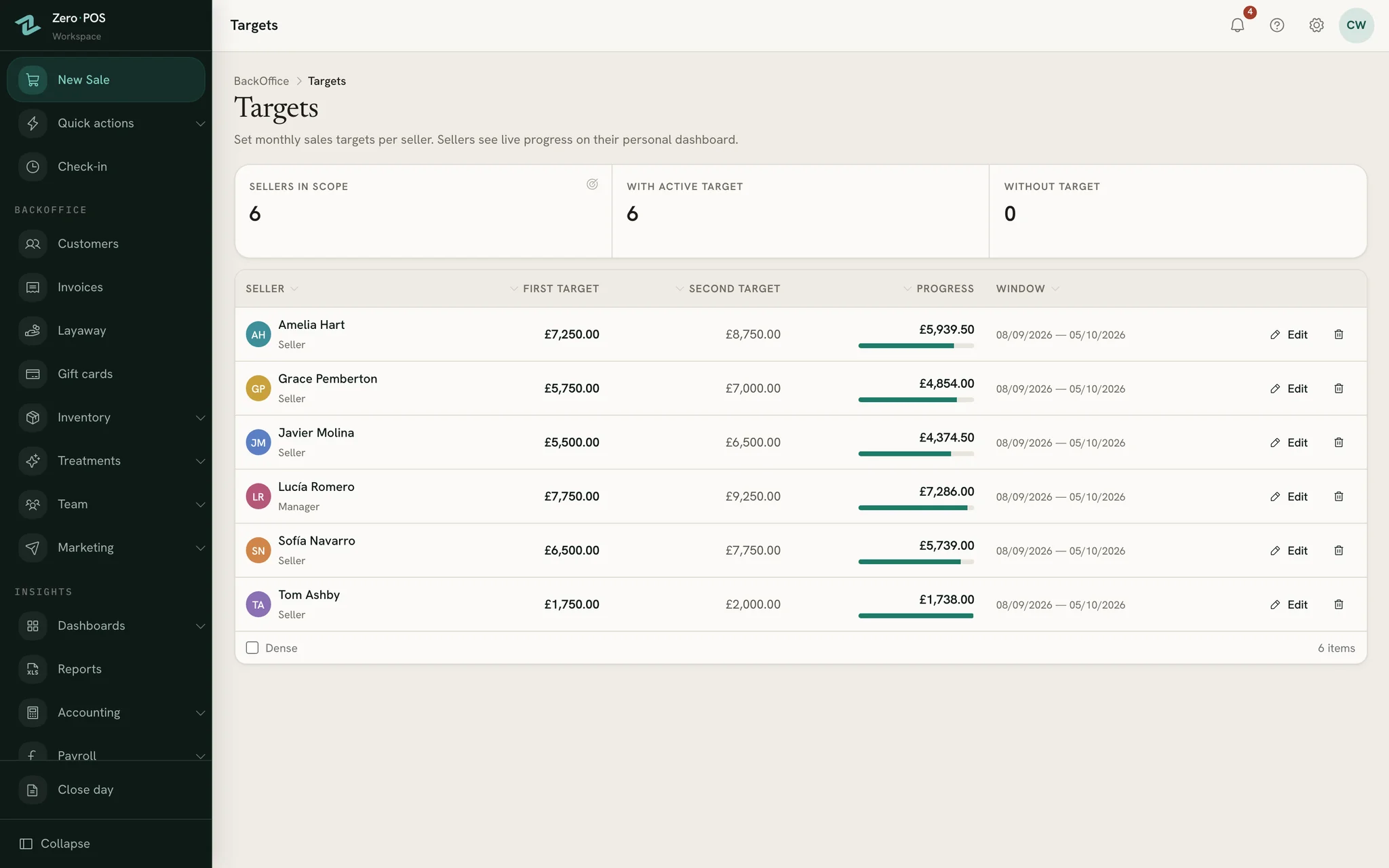The image size is (1389, 868).
Task: Expand the Team section
Action: click(x=106, y=505)
